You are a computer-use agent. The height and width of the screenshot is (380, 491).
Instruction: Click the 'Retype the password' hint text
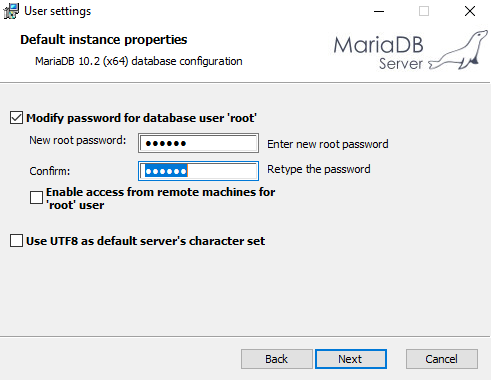[319, 169]
